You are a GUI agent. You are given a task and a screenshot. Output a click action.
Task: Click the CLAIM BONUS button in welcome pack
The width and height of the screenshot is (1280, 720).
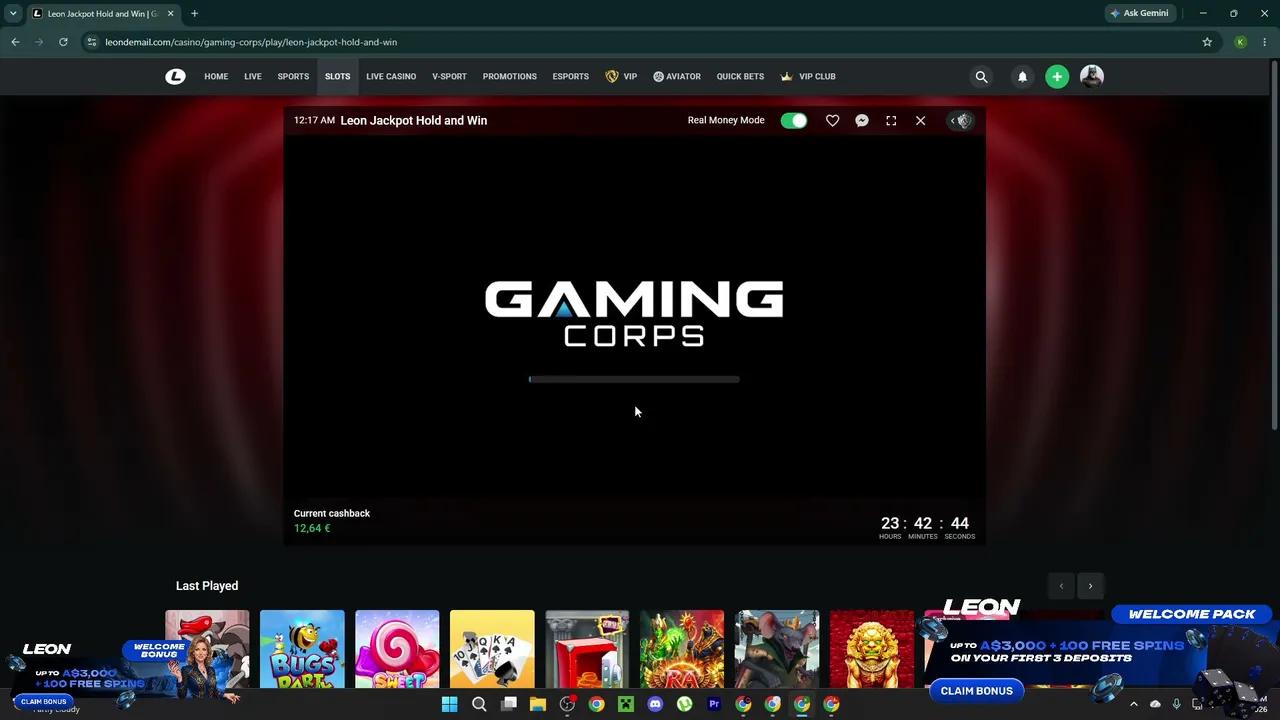976,691
